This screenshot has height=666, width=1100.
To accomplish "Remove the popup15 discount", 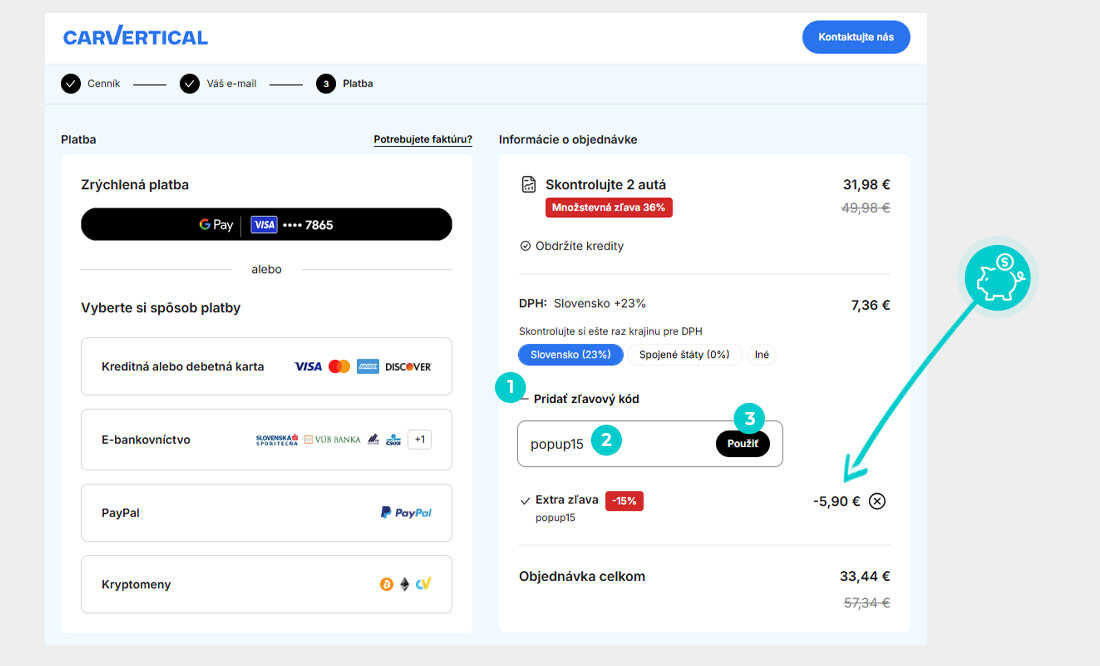I will tap(877, 501).
